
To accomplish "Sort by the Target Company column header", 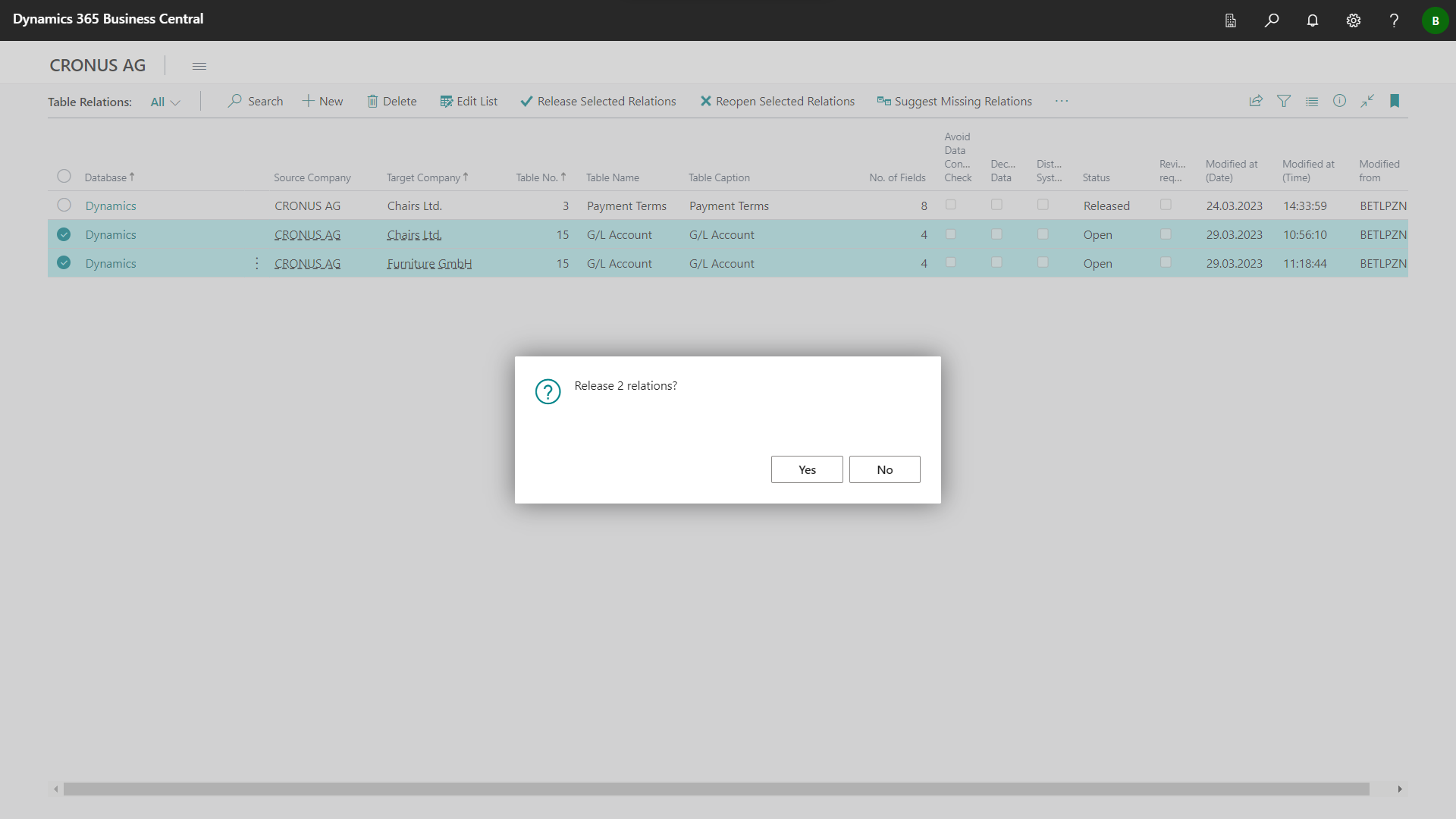I will [x=427, y=177].
